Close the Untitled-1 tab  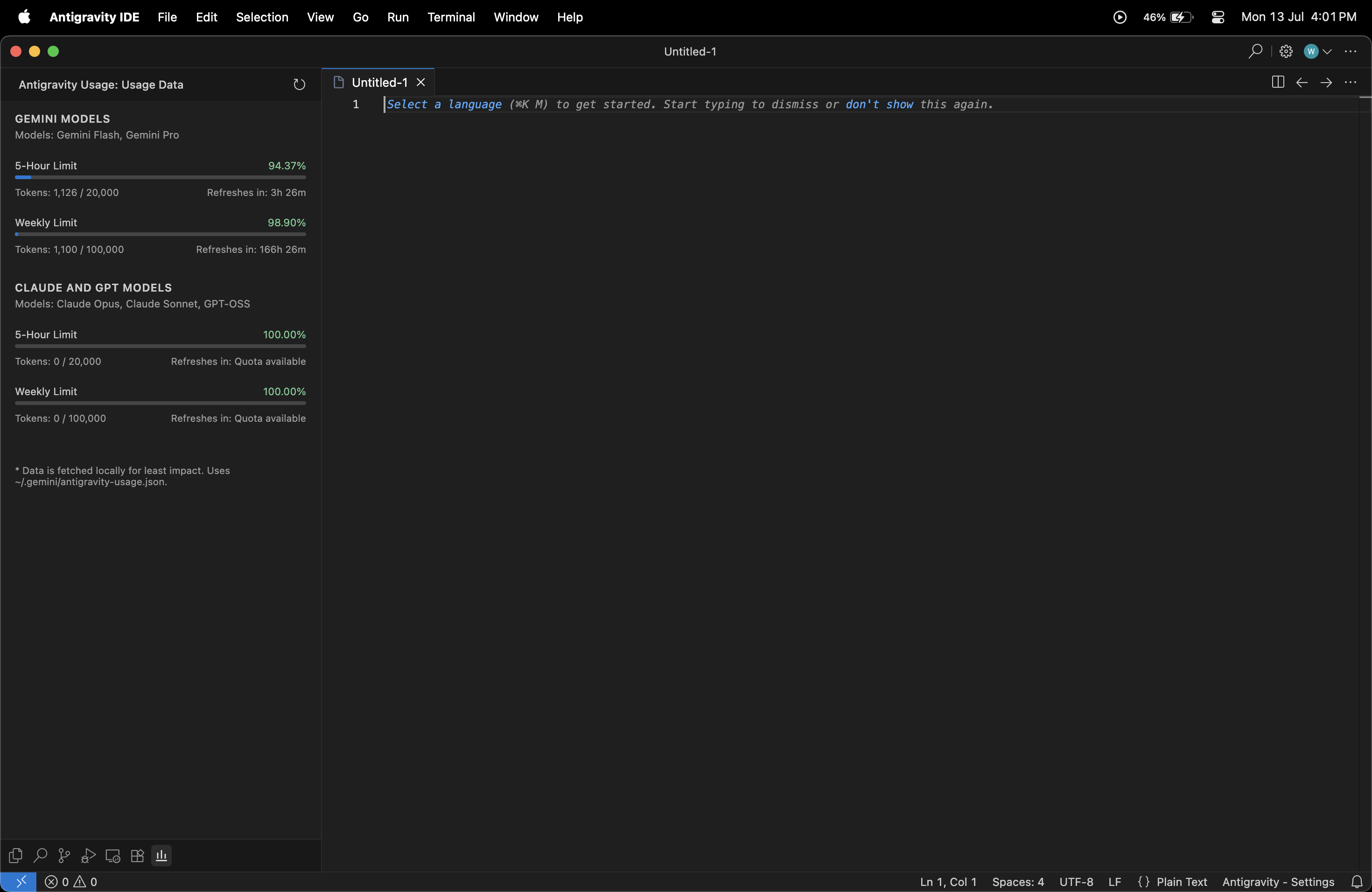click(x=421, y=83)
